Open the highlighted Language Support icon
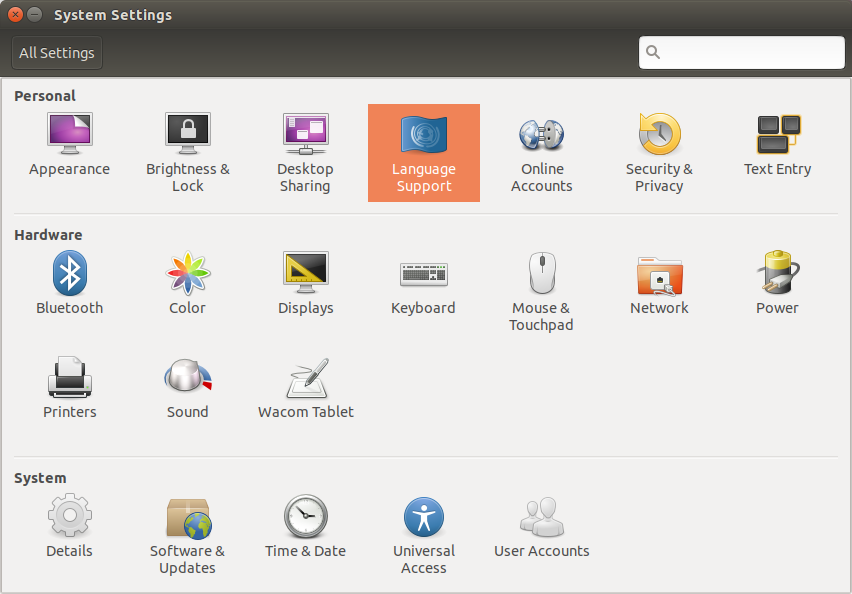Image resolution: width=852 pixels, height=594 pixels. coord(424,153)
